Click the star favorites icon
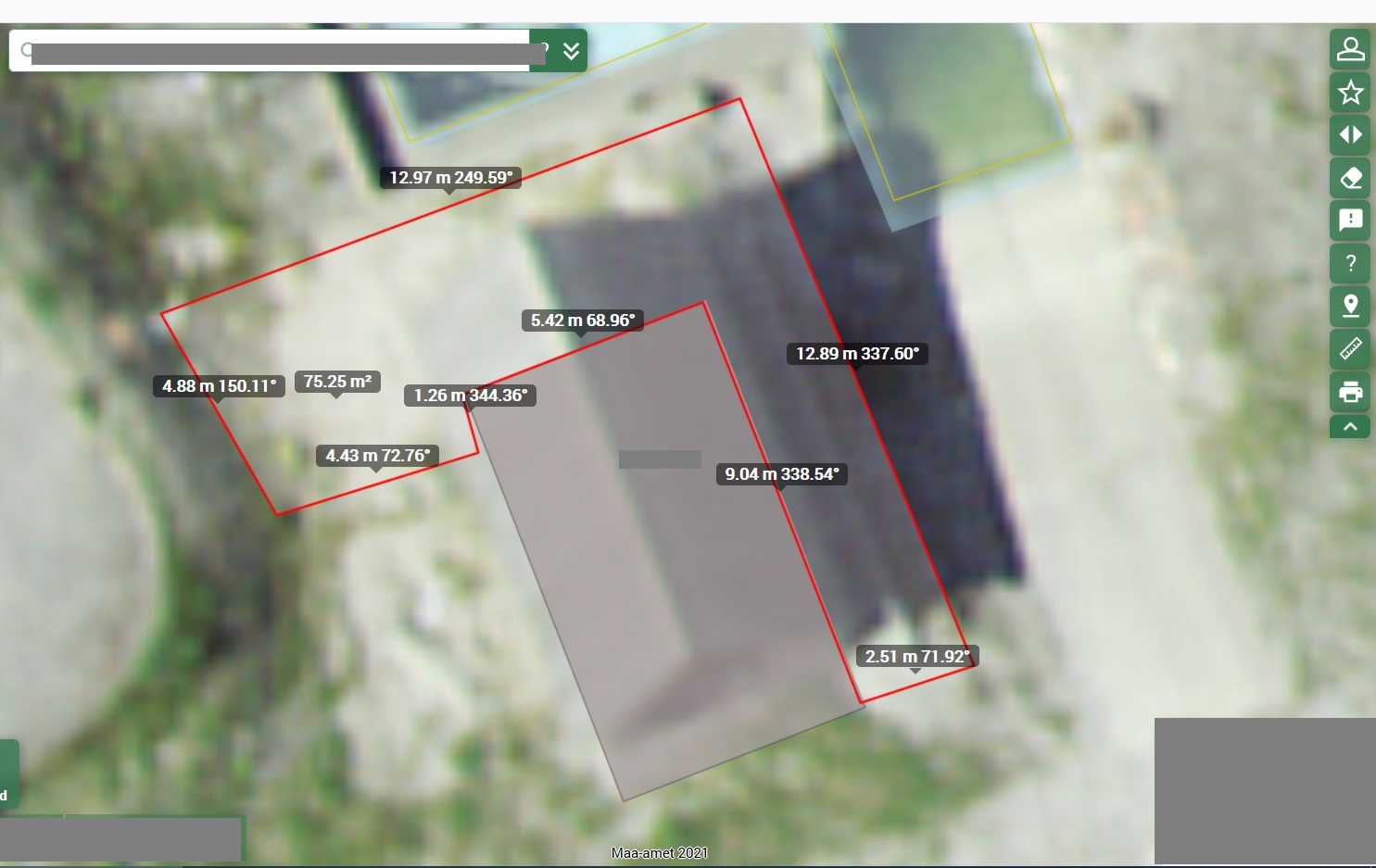1376x868 pixels. (1350, 93)
